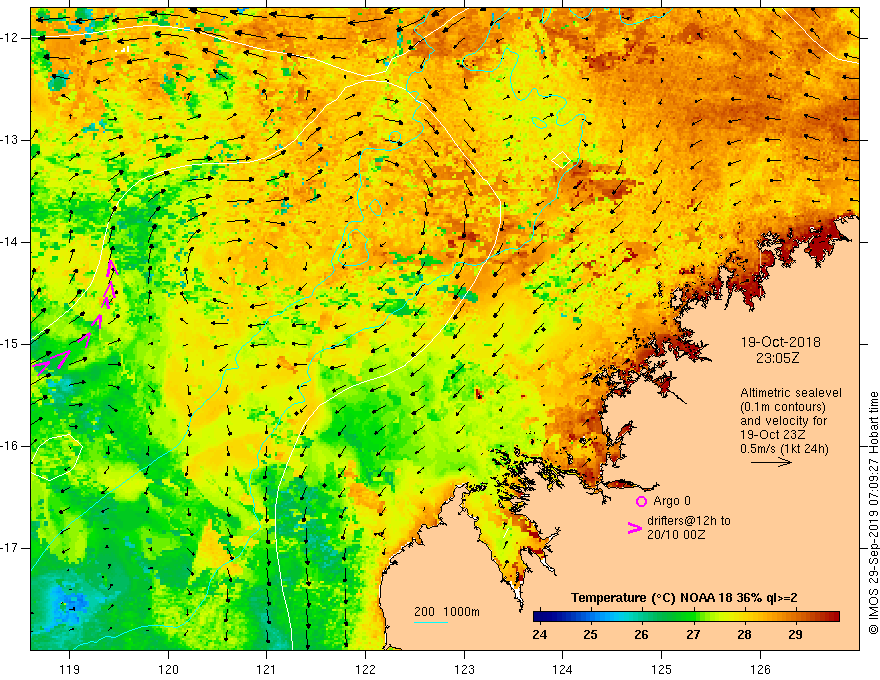
Task: Click the colorbar tick label 29
Action: [795, 635]
